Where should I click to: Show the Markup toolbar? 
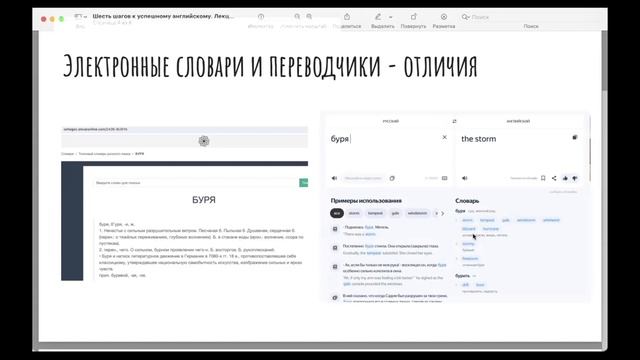[x=444, y=17]
